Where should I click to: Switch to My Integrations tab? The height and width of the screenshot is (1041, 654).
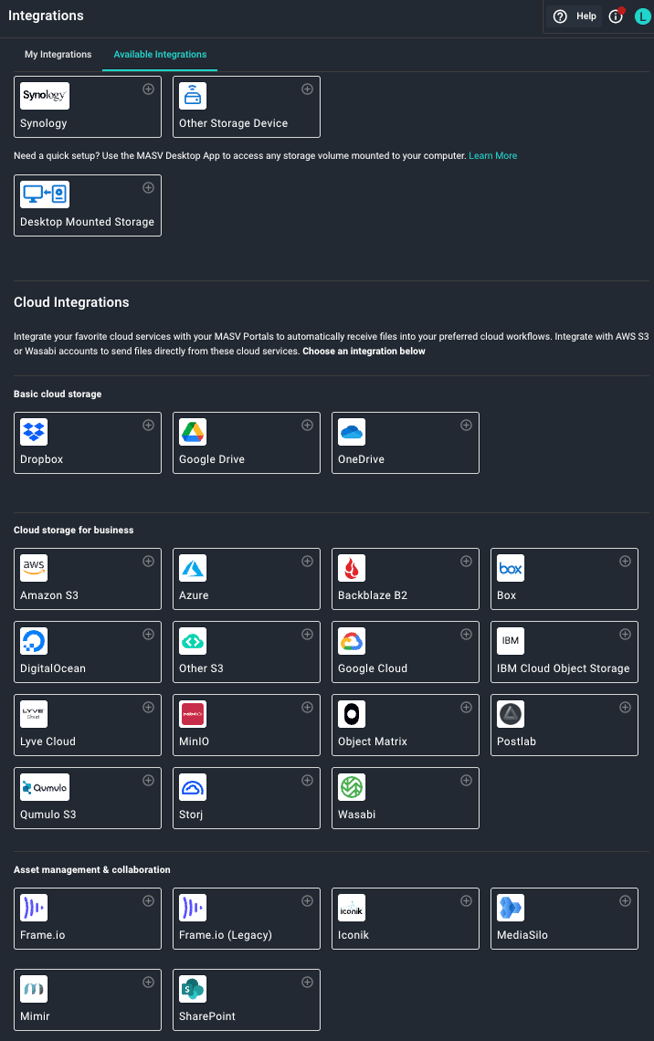click(x=58, y=54)
